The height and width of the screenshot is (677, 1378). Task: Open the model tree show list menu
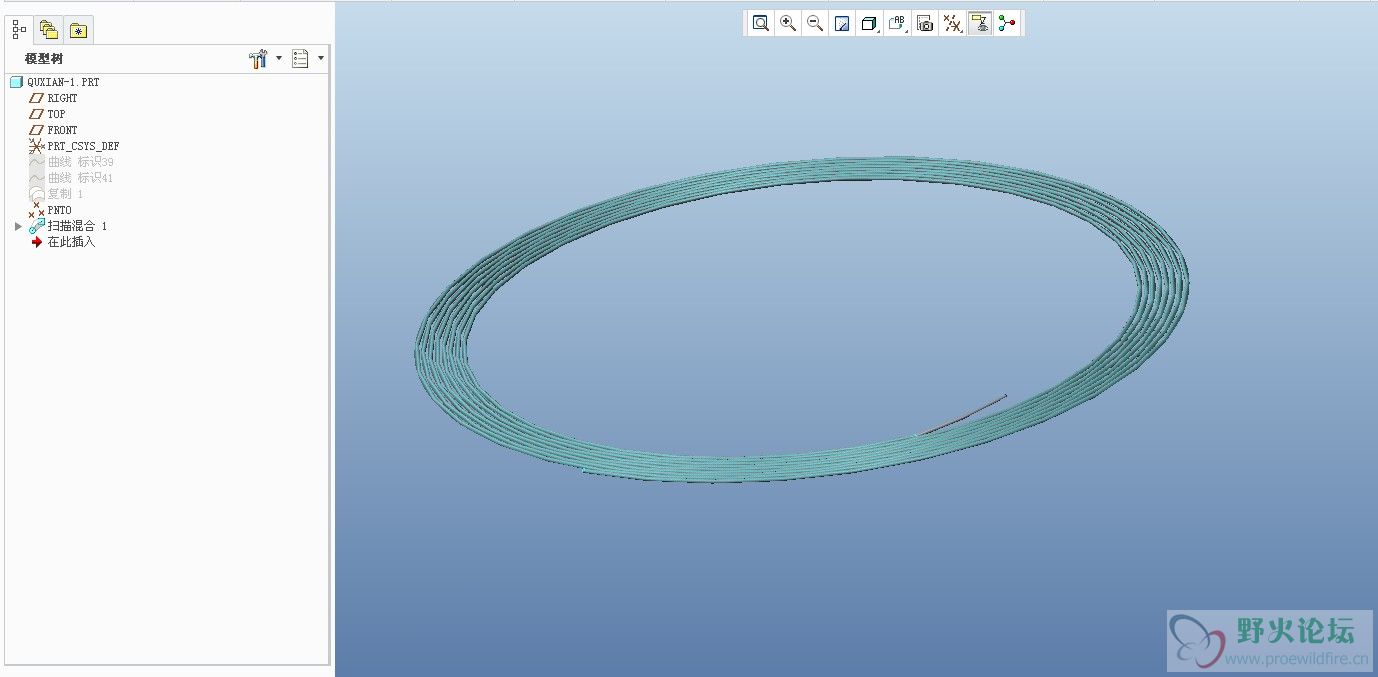307,59
